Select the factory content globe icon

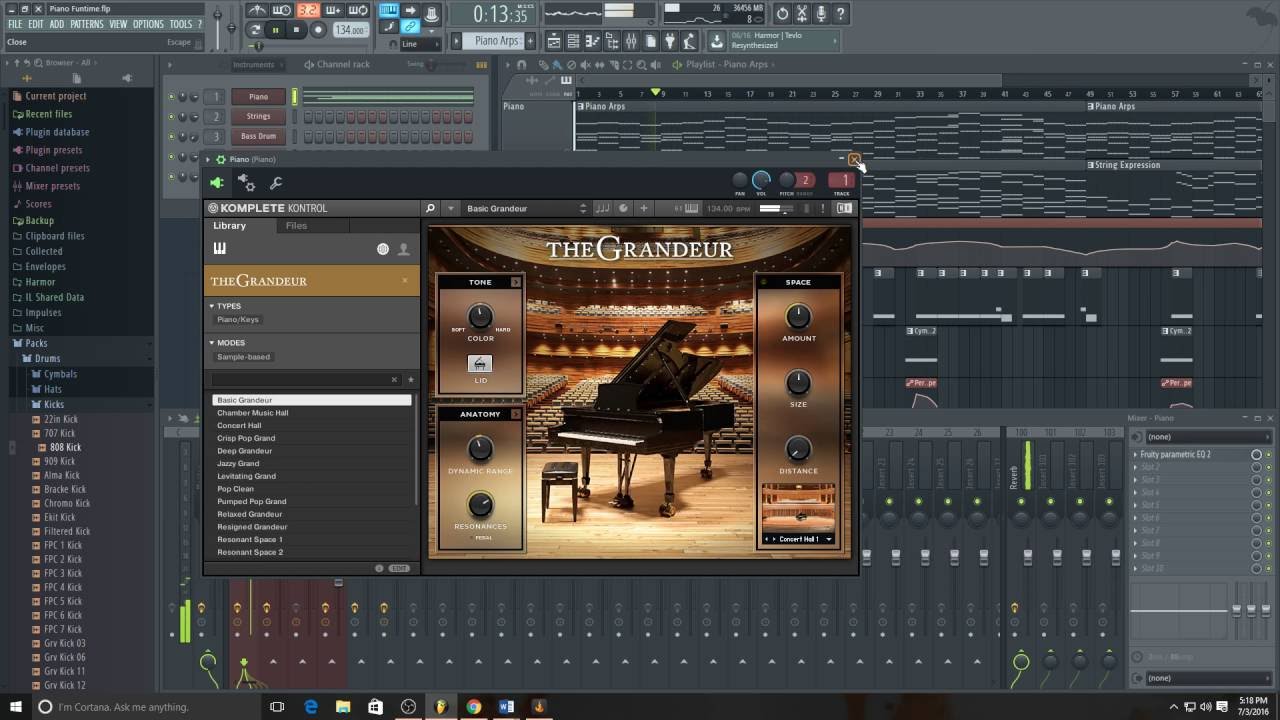coord(383,249)
